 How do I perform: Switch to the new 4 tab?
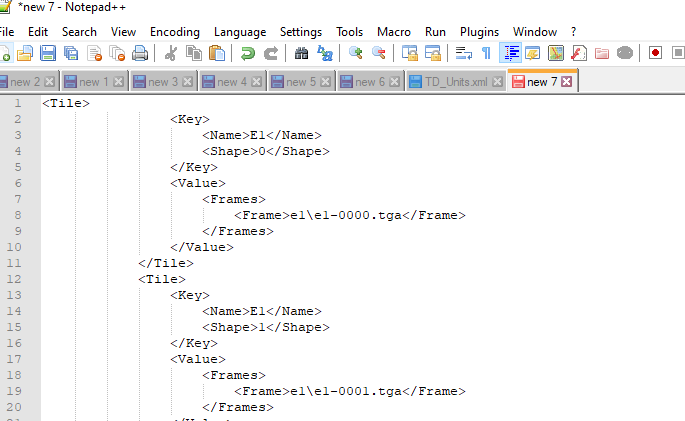(232, 82)
